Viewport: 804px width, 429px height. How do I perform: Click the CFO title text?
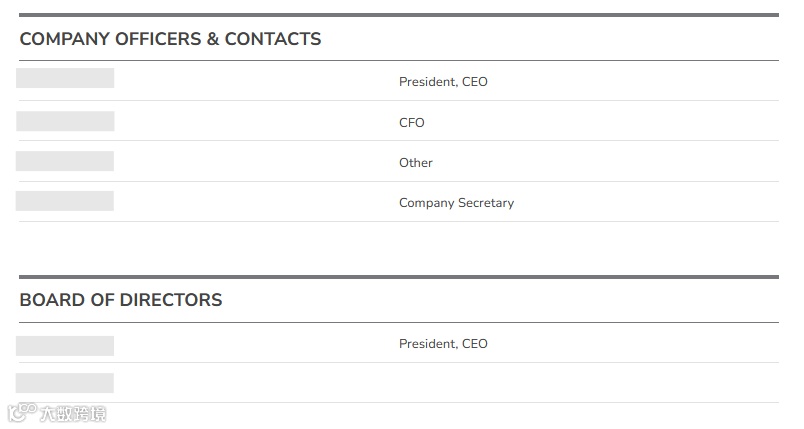[412, 122]
